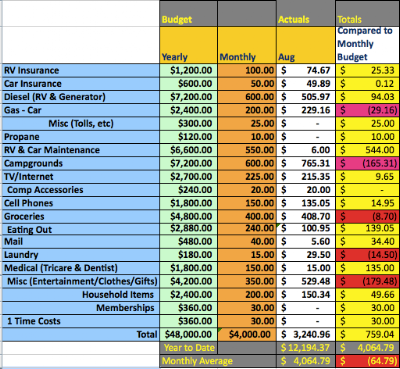Select the Eating Out label
The image size is (400, 369).
(x=81, y=229)
